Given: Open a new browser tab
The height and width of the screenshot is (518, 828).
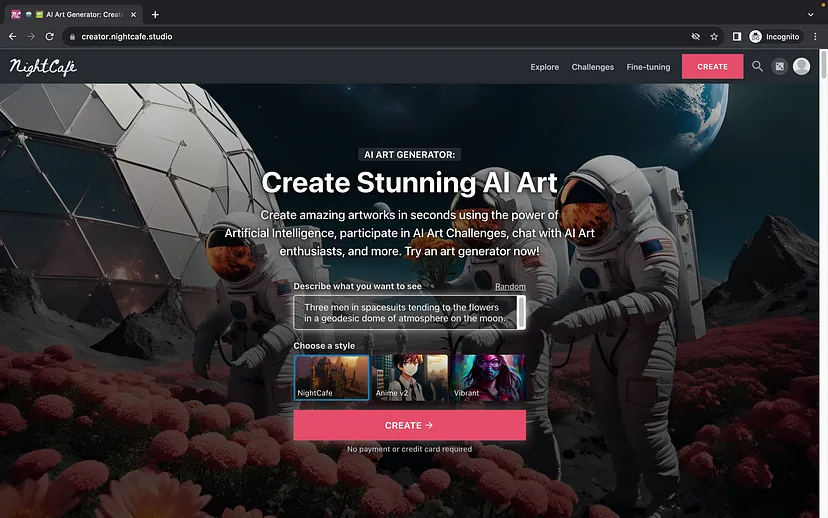Looking at the screenshot, I should [x=155, y=14].
